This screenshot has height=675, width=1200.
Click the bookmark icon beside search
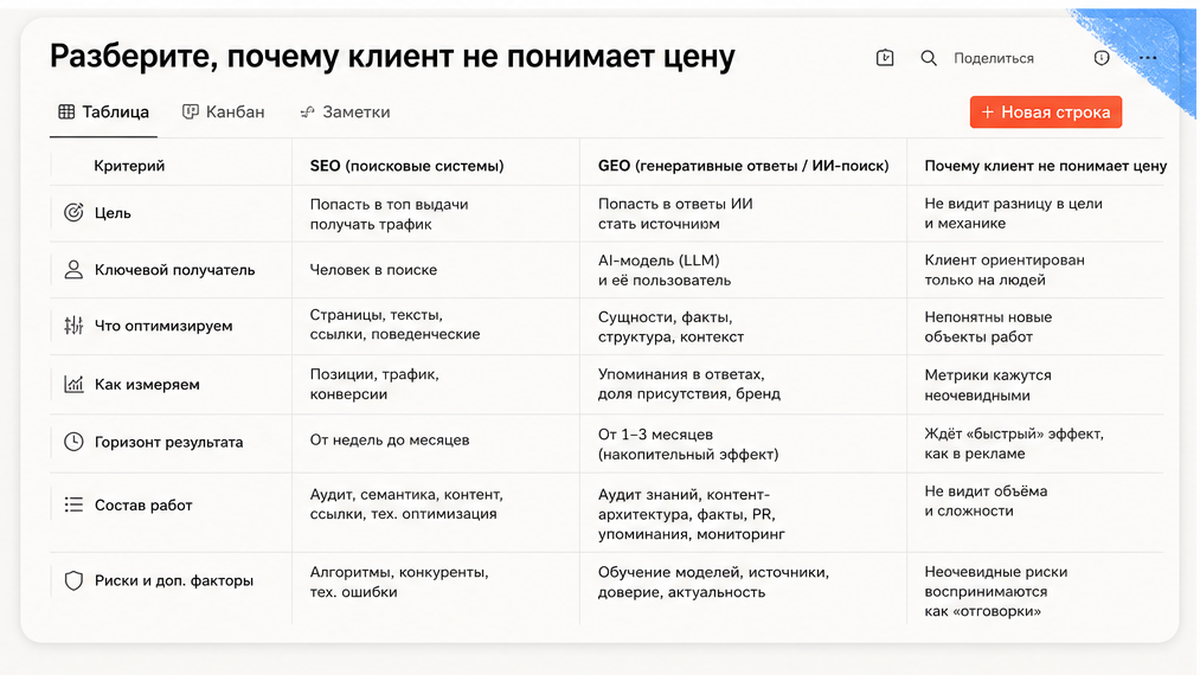click(885, 58)
